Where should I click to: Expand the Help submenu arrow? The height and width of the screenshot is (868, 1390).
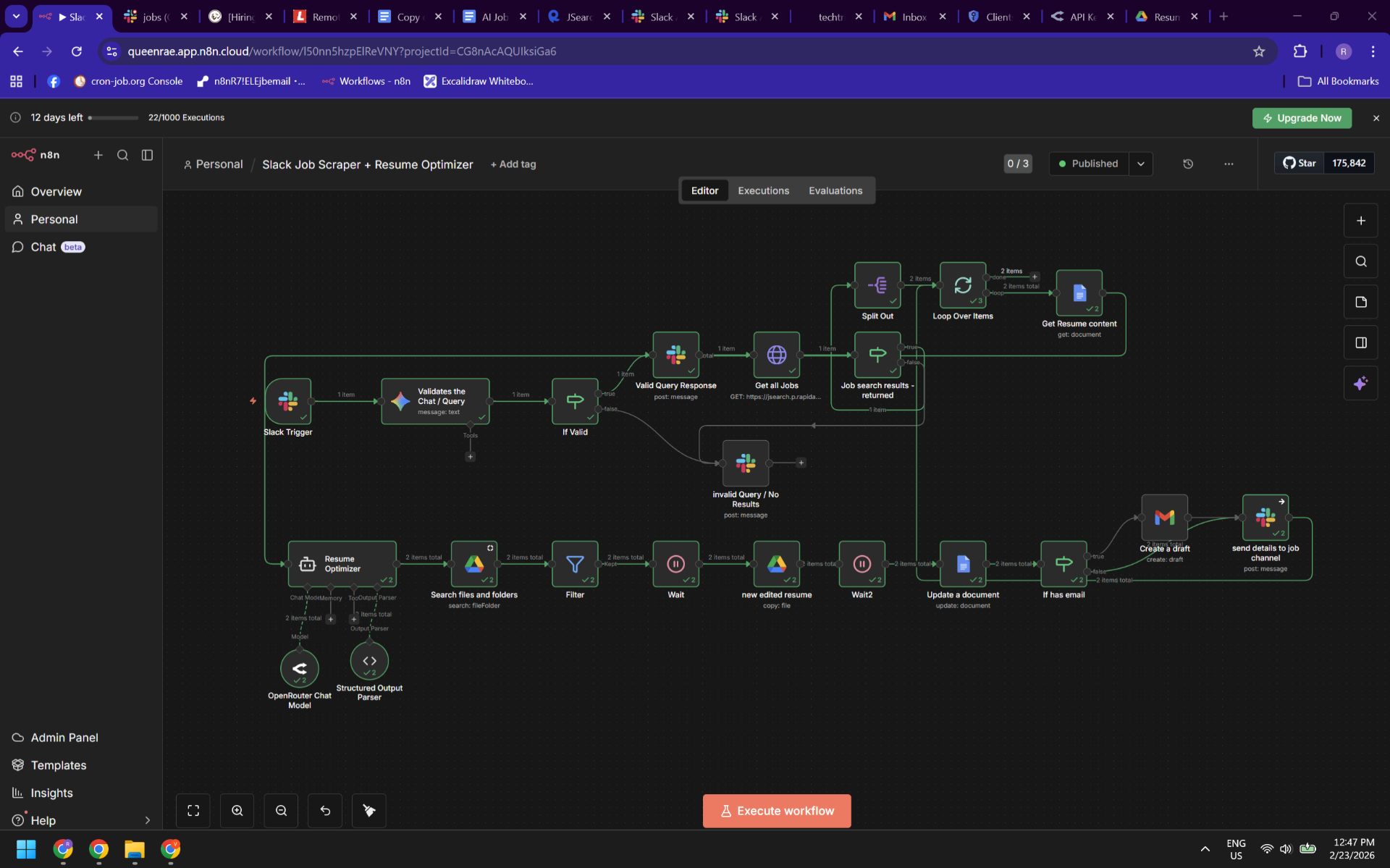pos(147,820)
